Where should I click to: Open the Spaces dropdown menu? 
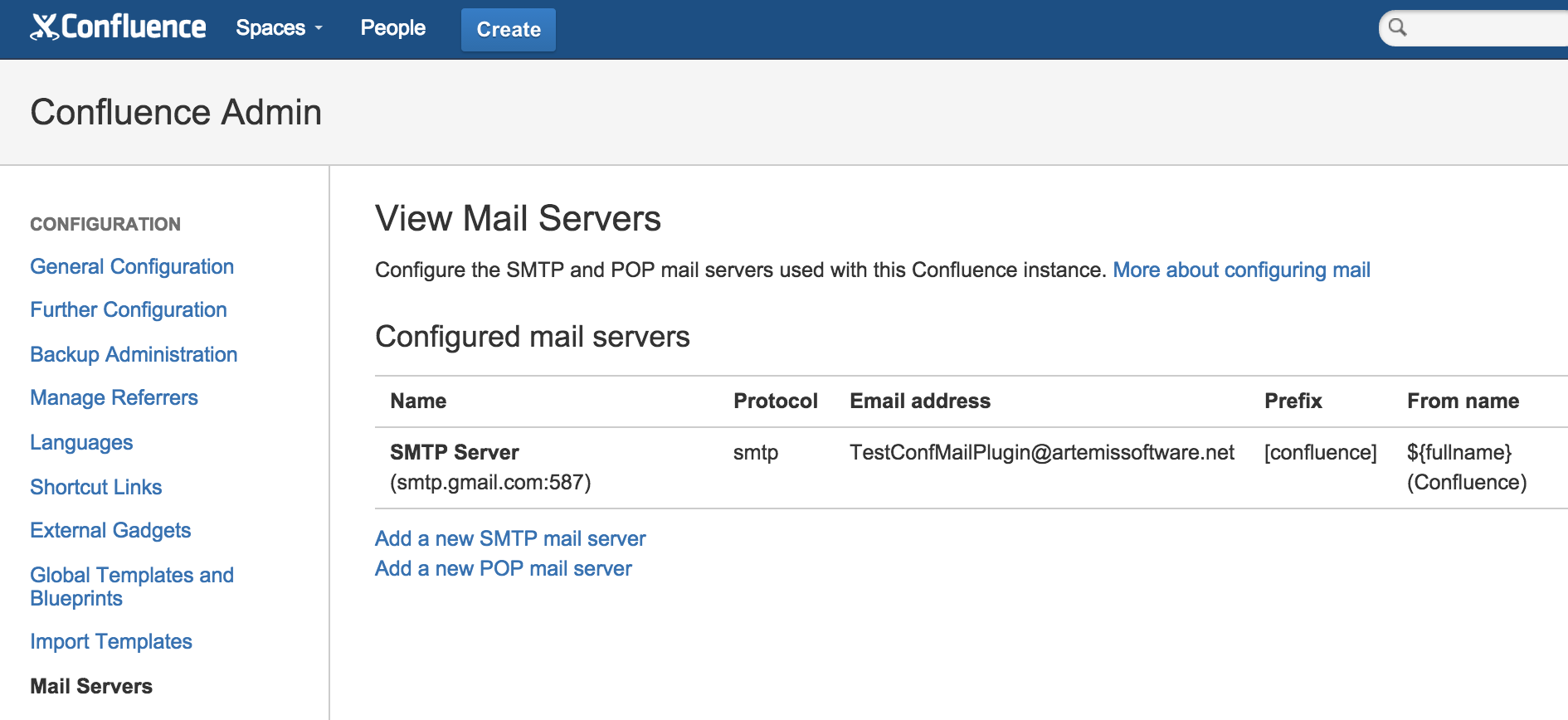coord(280,28)
